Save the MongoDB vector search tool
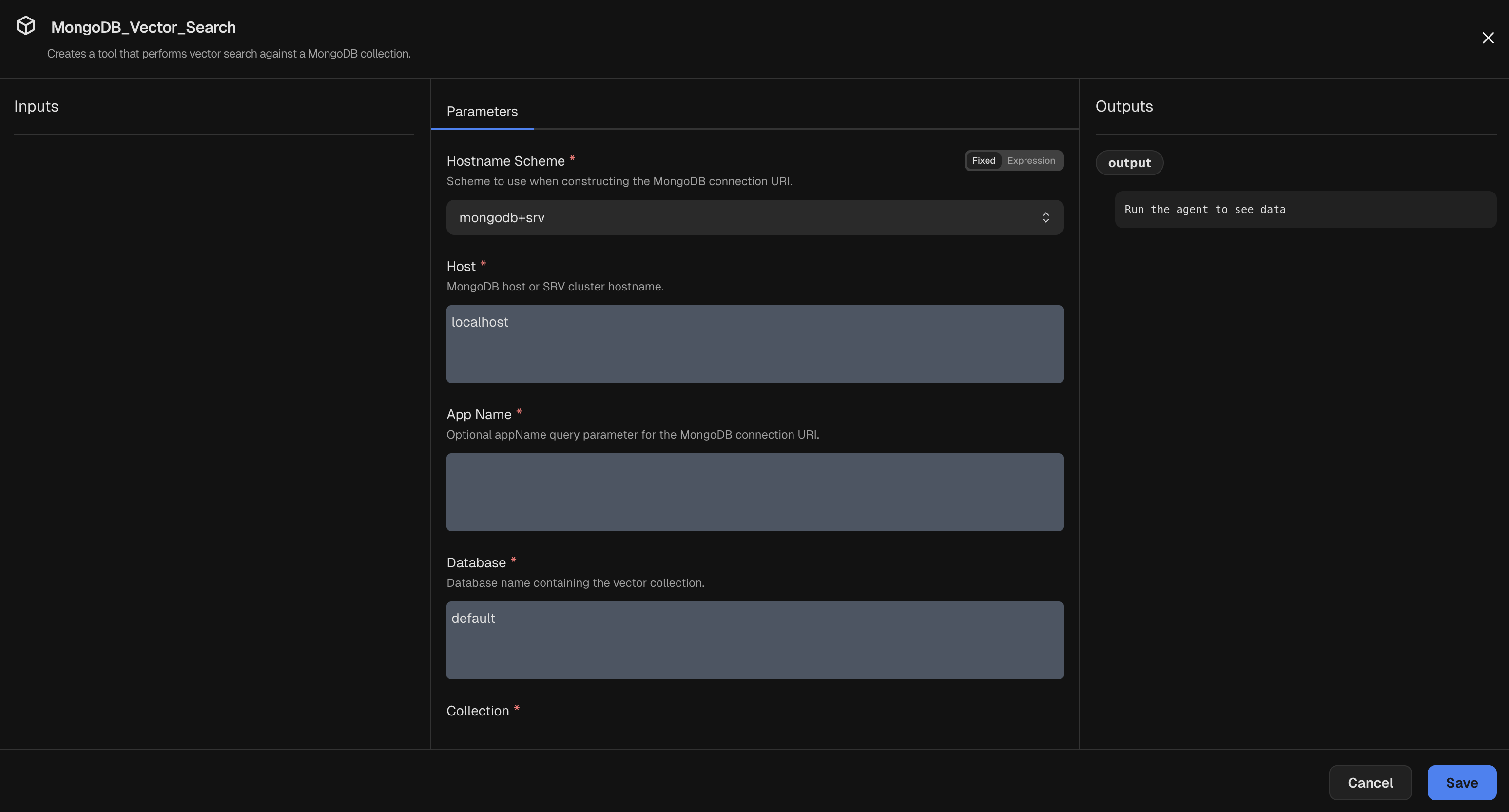 (1462, 783)
